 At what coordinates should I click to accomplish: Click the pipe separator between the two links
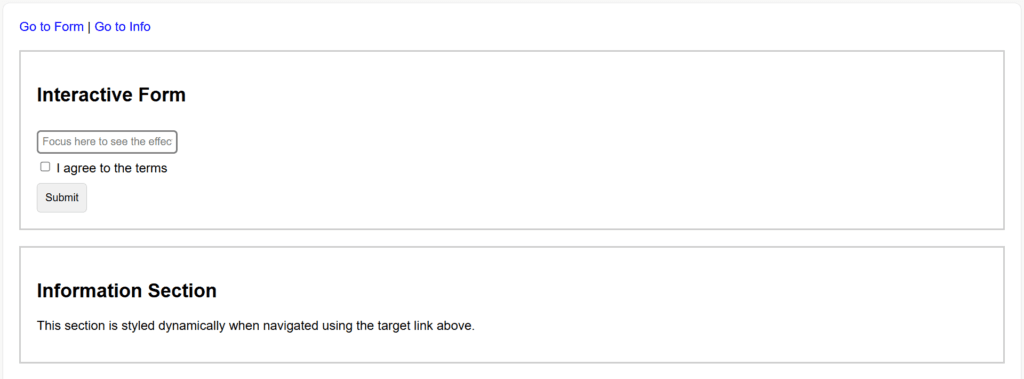[89, 27]
